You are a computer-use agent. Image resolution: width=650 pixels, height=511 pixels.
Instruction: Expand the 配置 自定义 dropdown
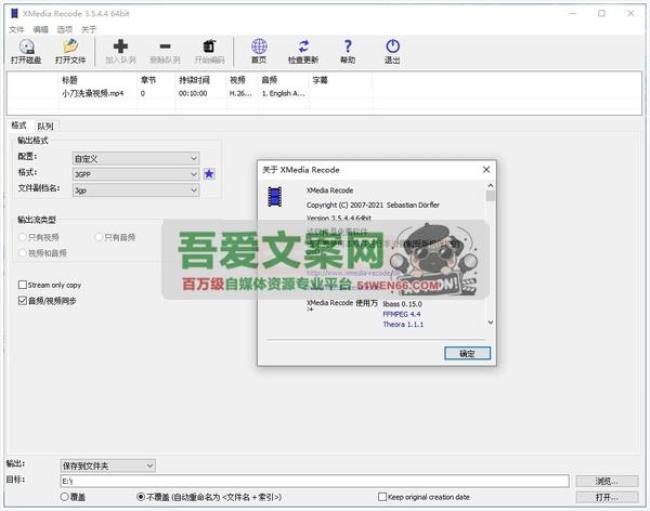[x=136, y=158]
